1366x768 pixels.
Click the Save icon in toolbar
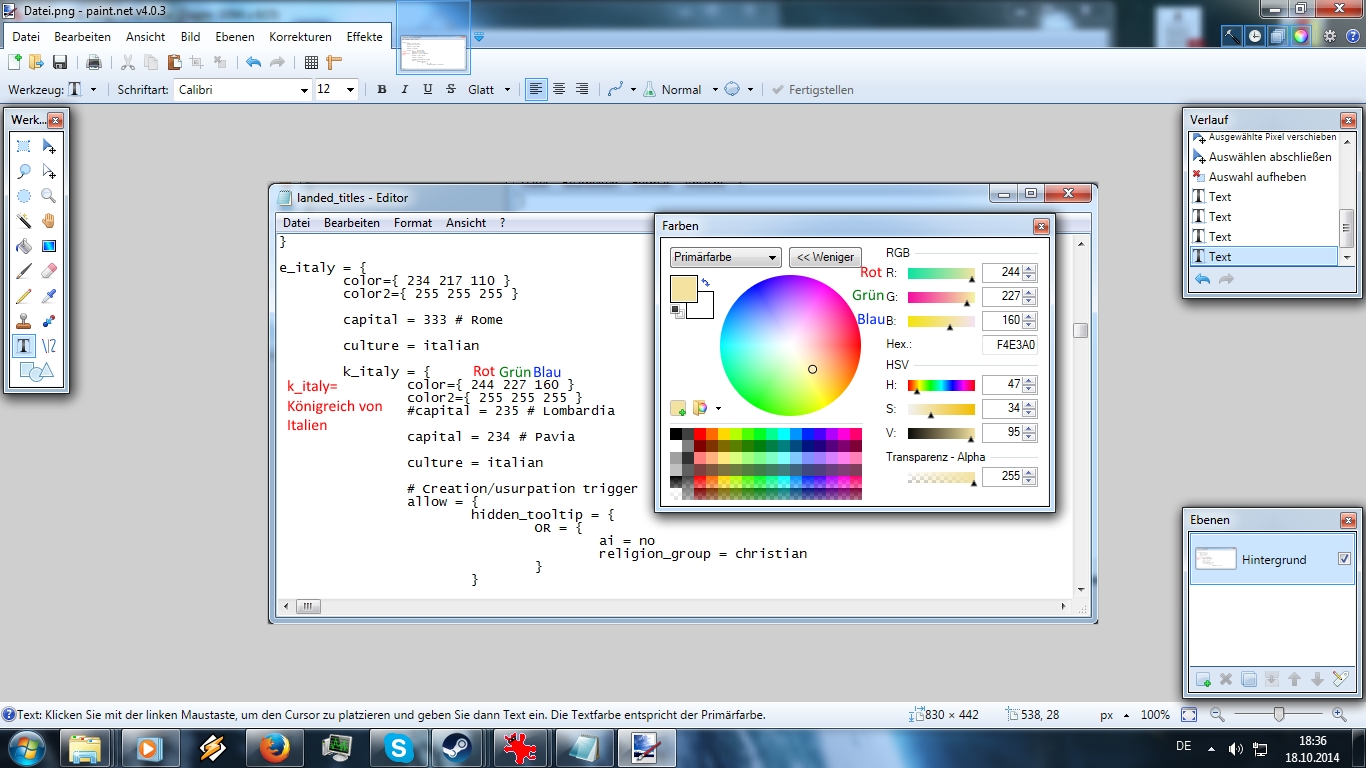click(60, 62)
